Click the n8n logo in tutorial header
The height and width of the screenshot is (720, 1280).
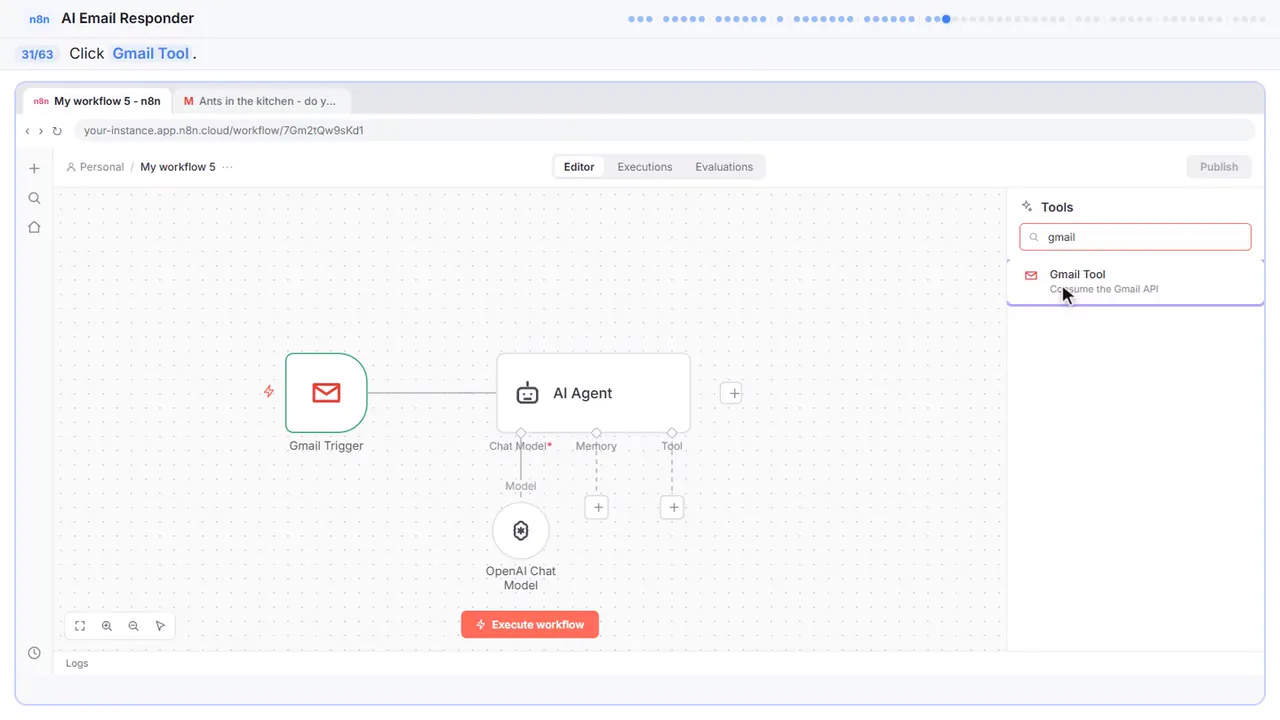40,19
